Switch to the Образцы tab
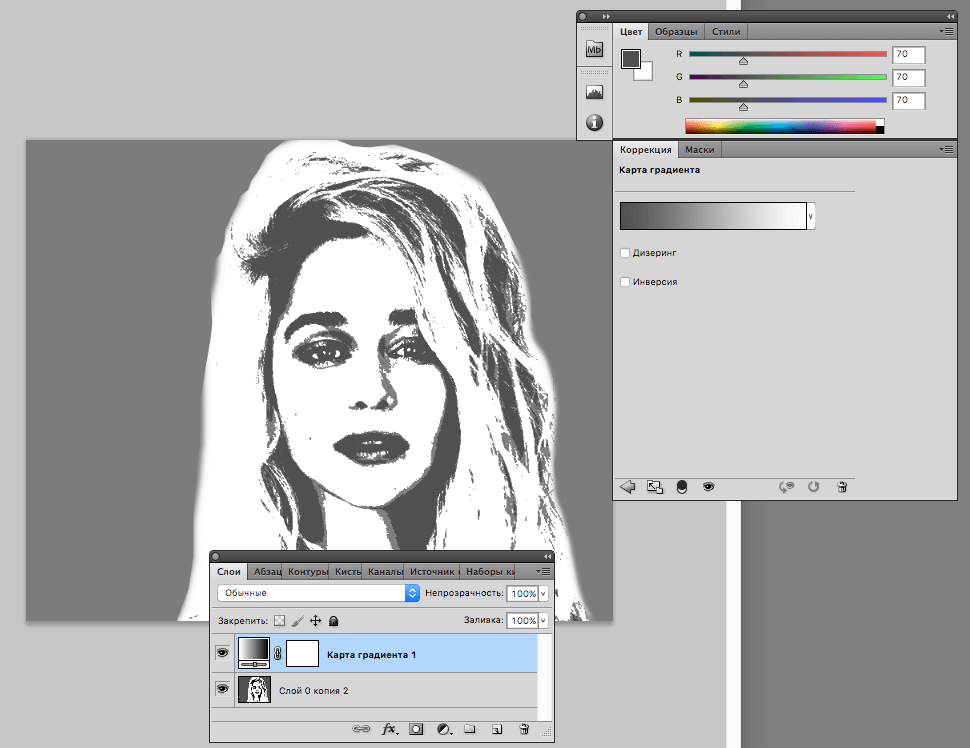This screenshot has height=748, width=970. click(x=676, y=32)
